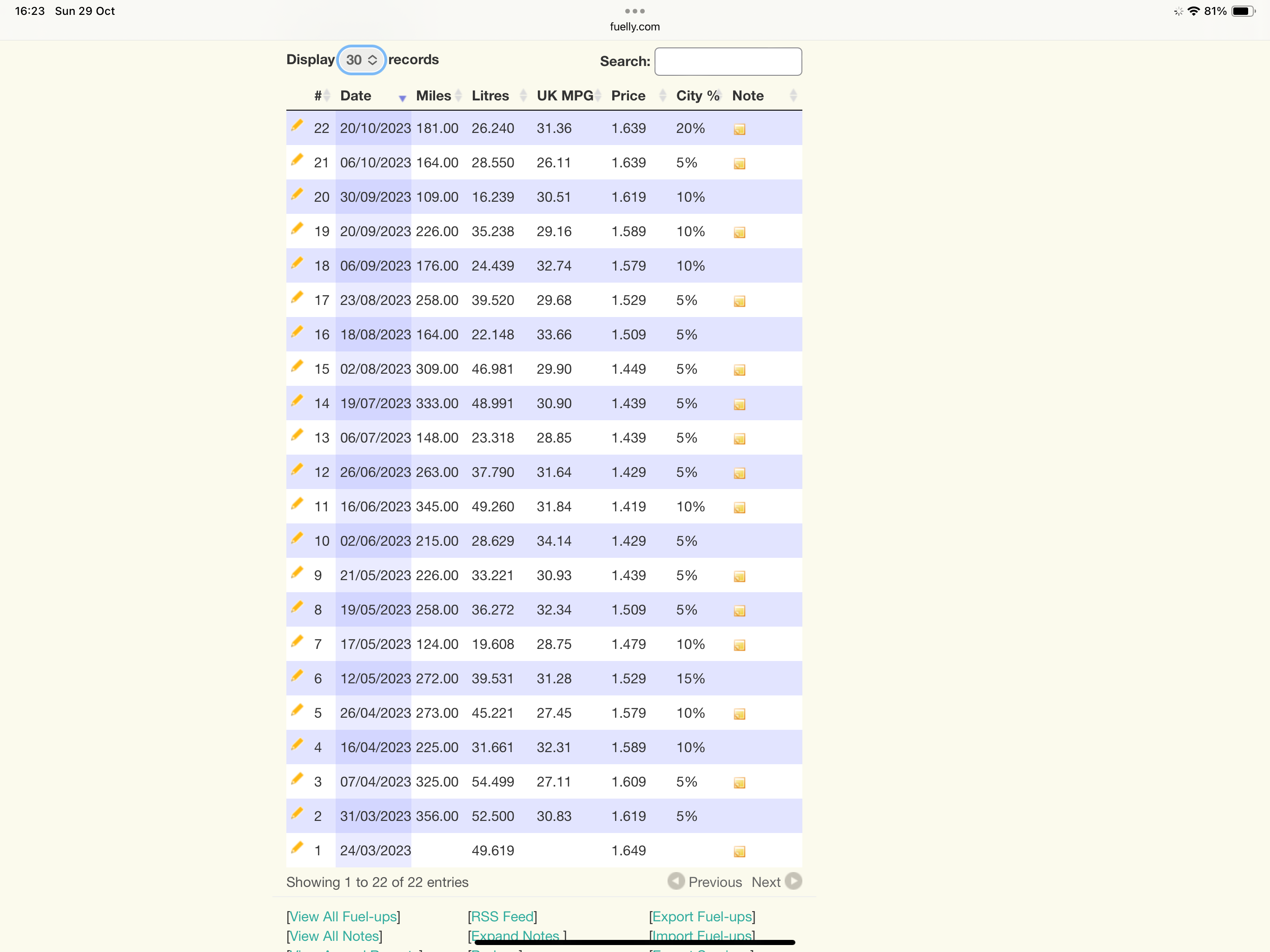Edit fuel-up 22 with pencil icon
1270x952 pixels.
coord(297,125)
